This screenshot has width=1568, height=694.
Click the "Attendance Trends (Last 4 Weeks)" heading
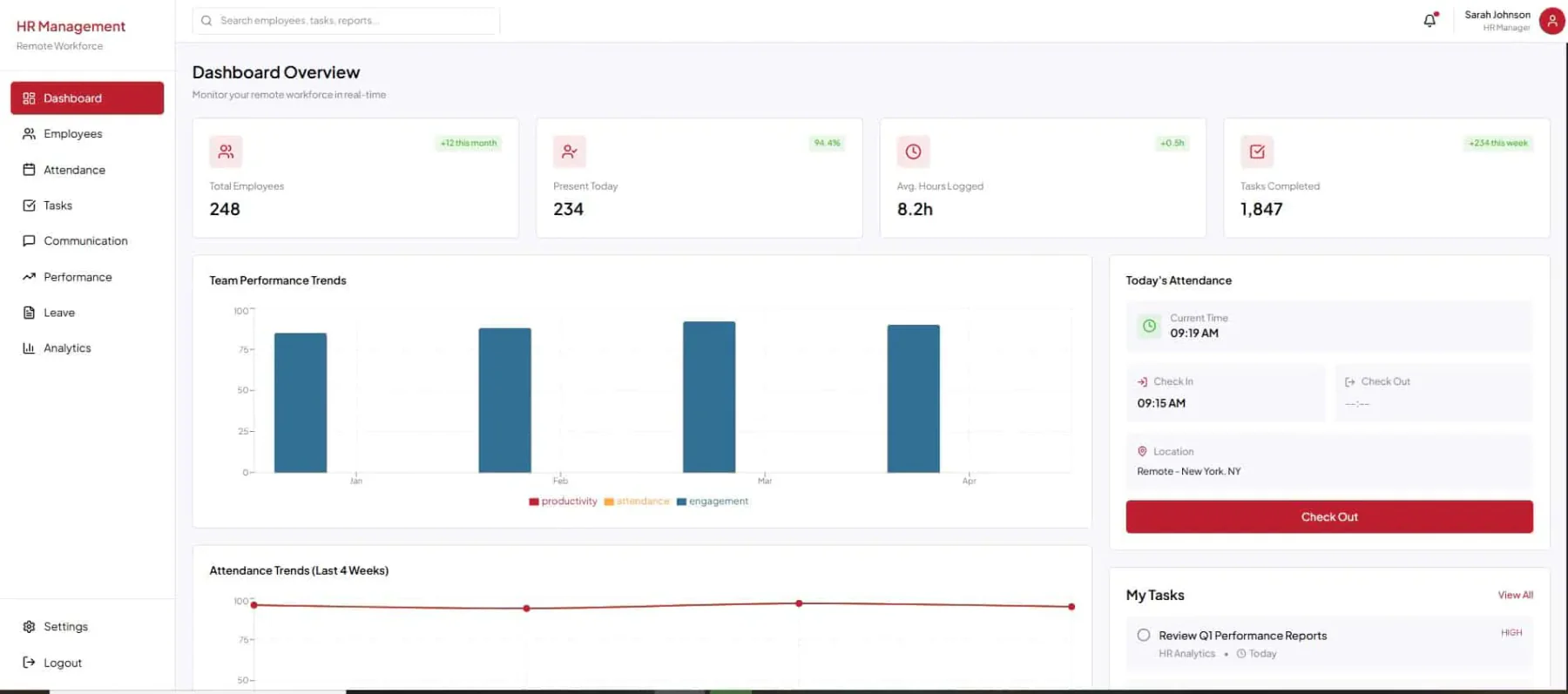click(299, 571)
